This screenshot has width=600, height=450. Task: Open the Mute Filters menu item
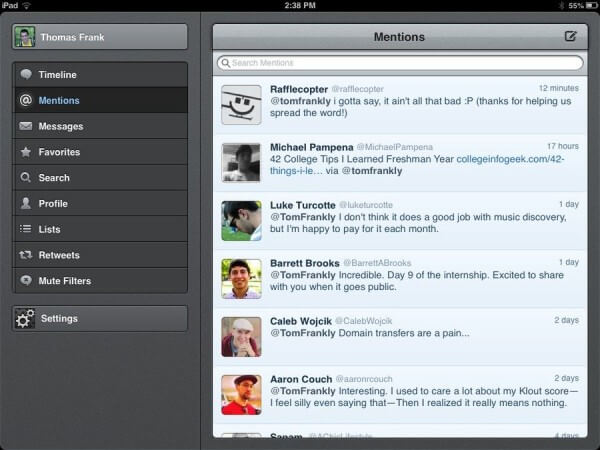point(100,280)
